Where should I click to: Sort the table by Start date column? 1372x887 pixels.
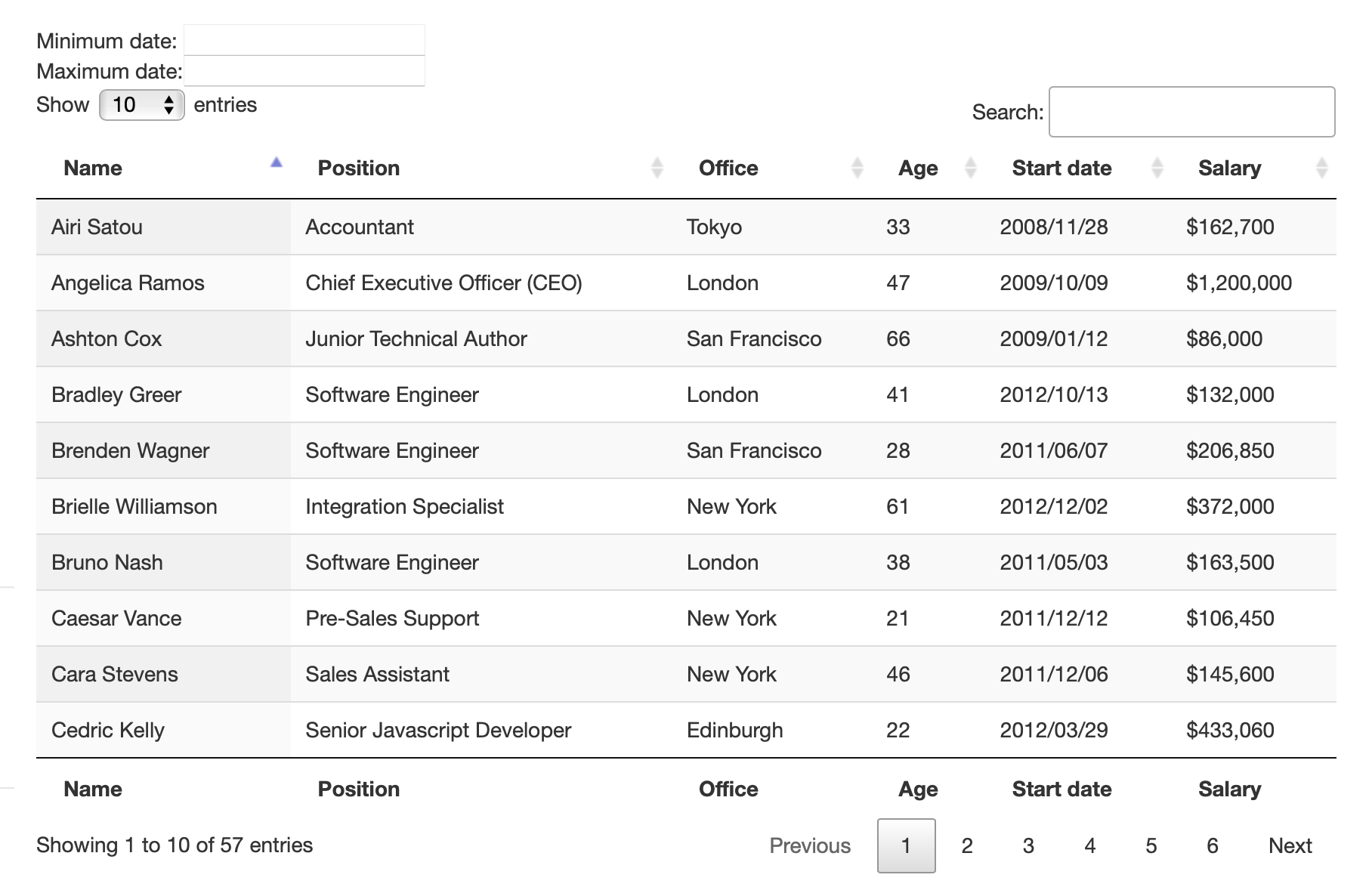(1061, 168)
